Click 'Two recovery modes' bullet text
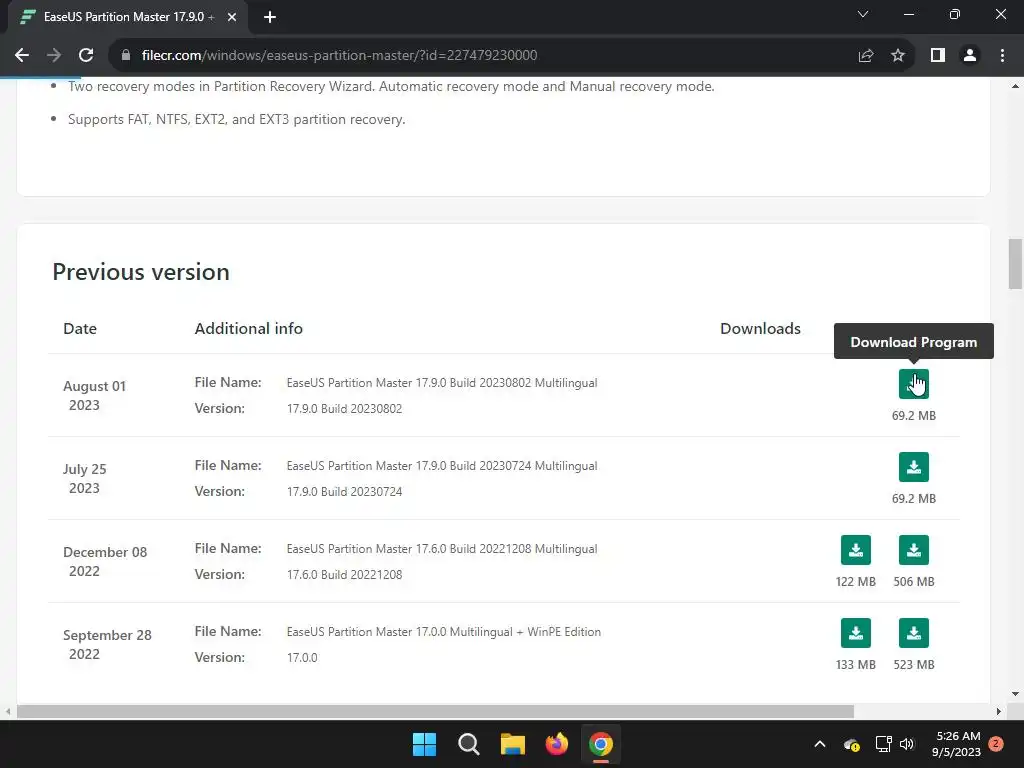1024x768 pixels. coord(391,86)
